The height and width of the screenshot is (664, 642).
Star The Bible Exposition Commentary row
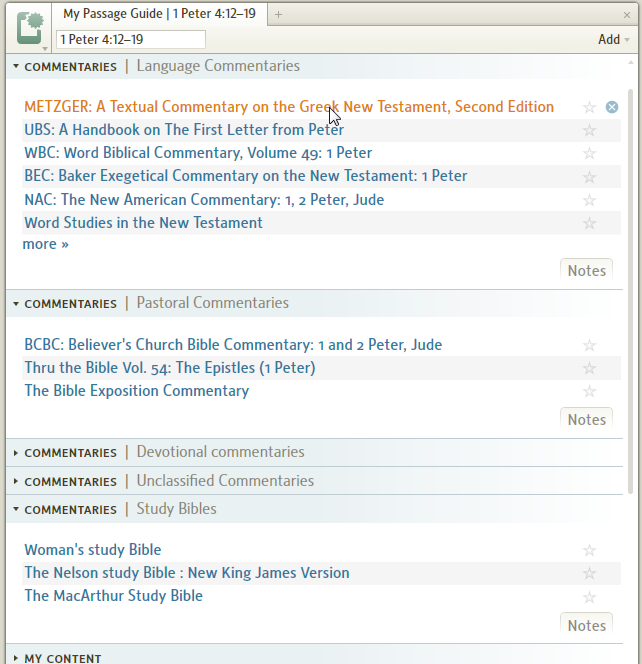(x=589, y=391)
